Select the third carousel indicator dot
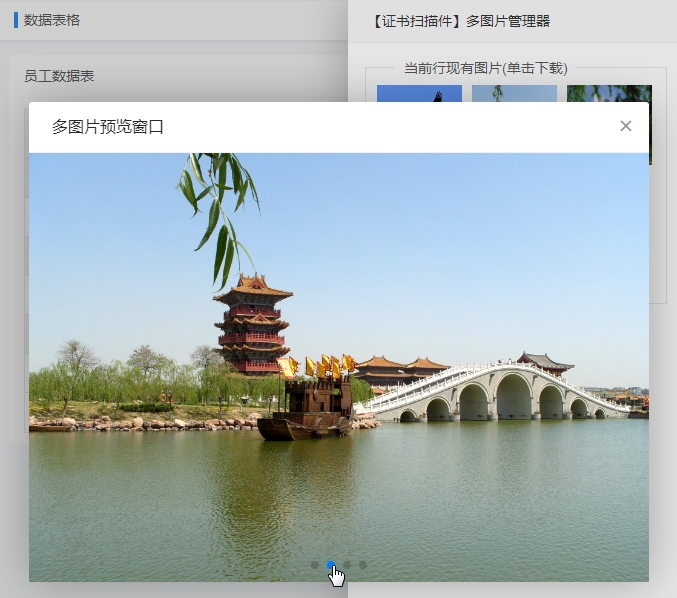677x598 pixels. point(347,565)
